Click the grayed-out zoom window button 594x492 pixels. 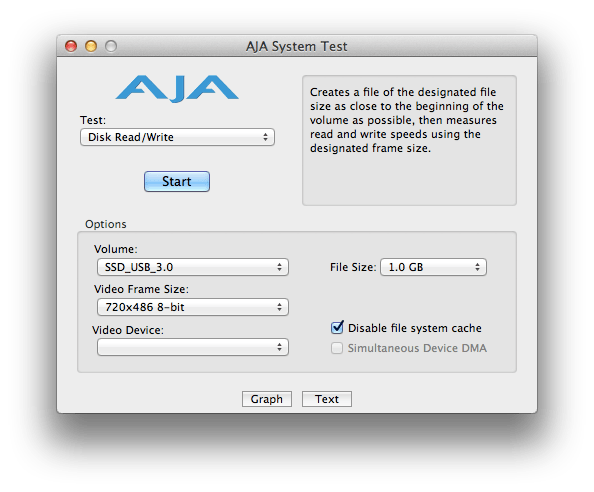[111, 46]
